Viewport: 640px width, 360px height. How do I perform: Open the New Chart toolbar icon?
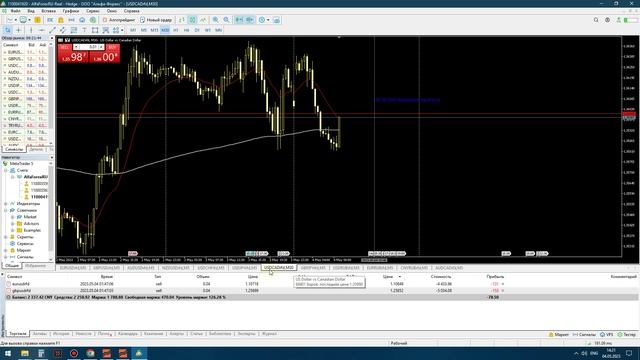coord(9,20)
